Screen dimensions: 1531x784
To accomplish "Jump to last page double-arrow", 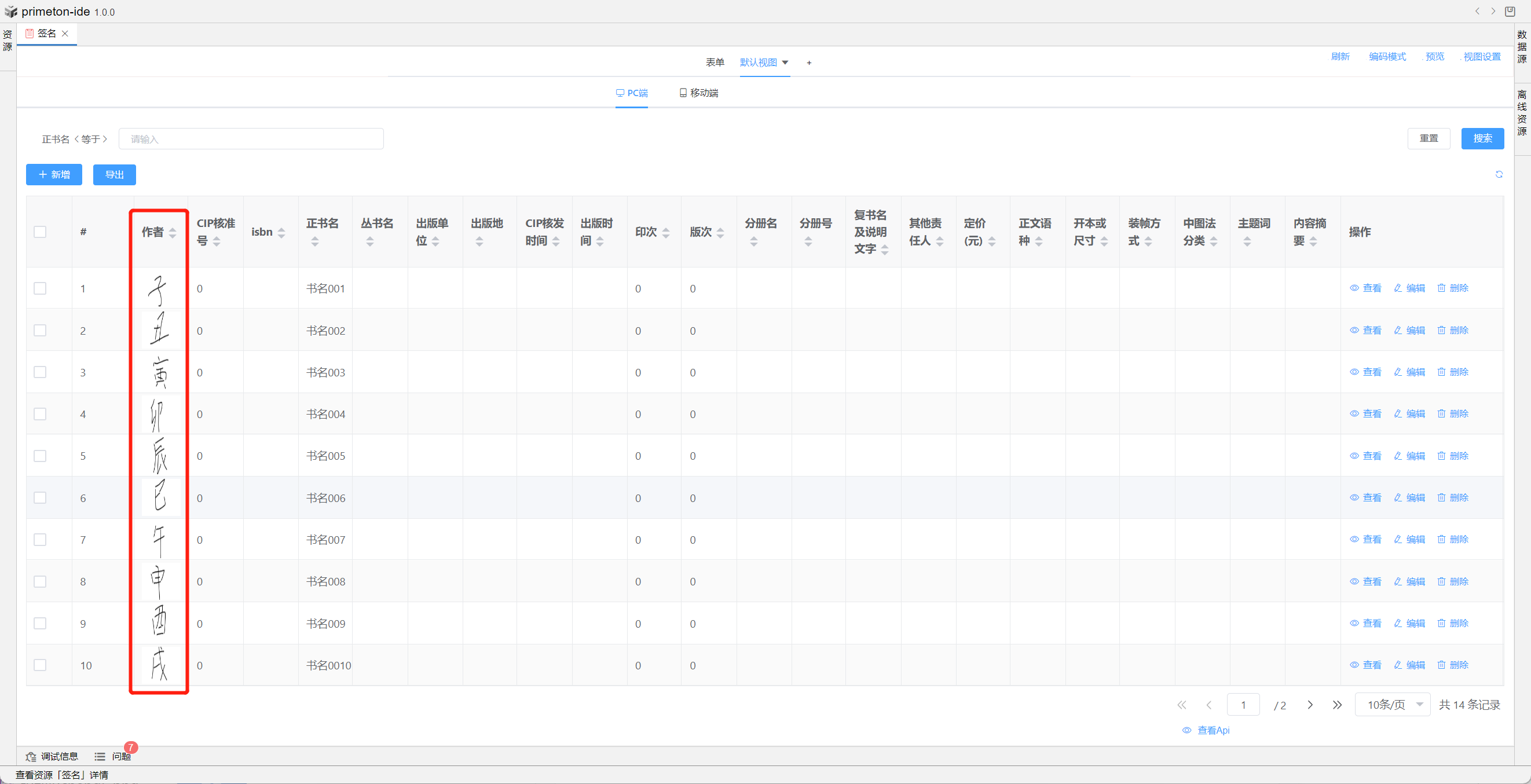I will (x=1337, y=705).
